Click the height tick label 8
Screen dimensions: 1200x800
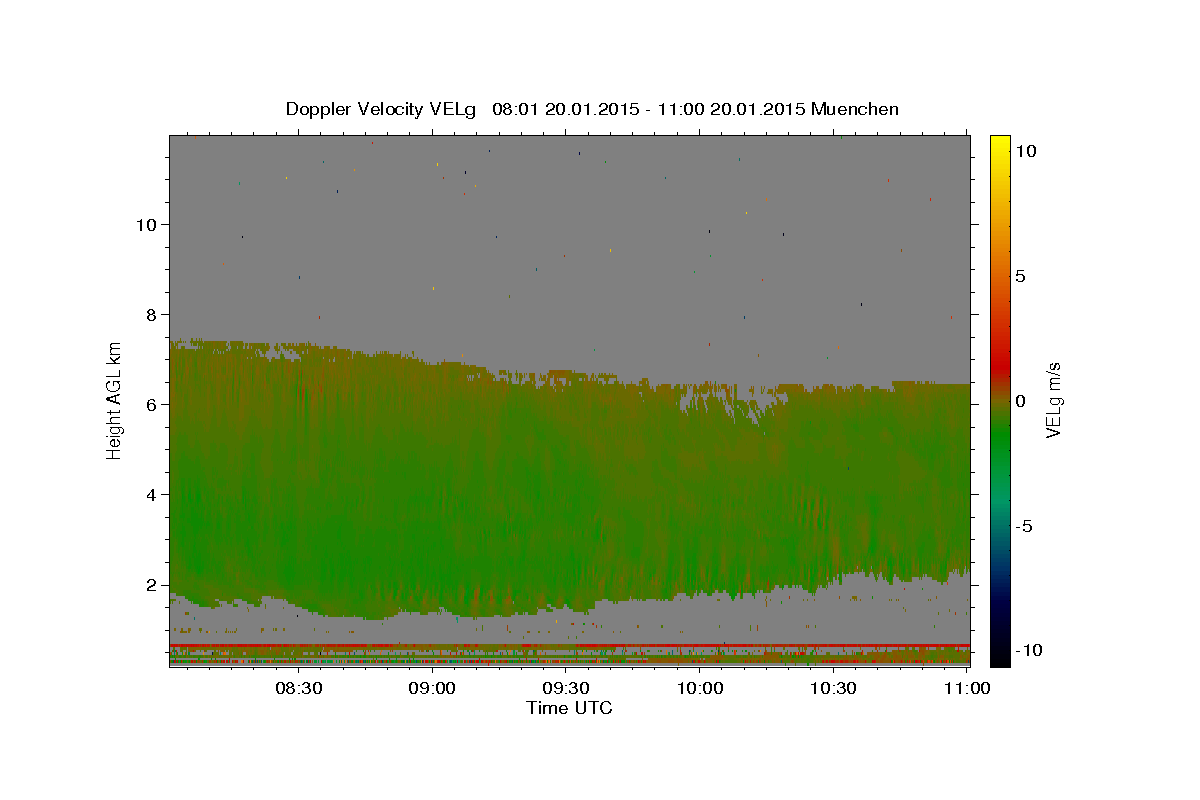pyautogui.click(x=152, y=314)
